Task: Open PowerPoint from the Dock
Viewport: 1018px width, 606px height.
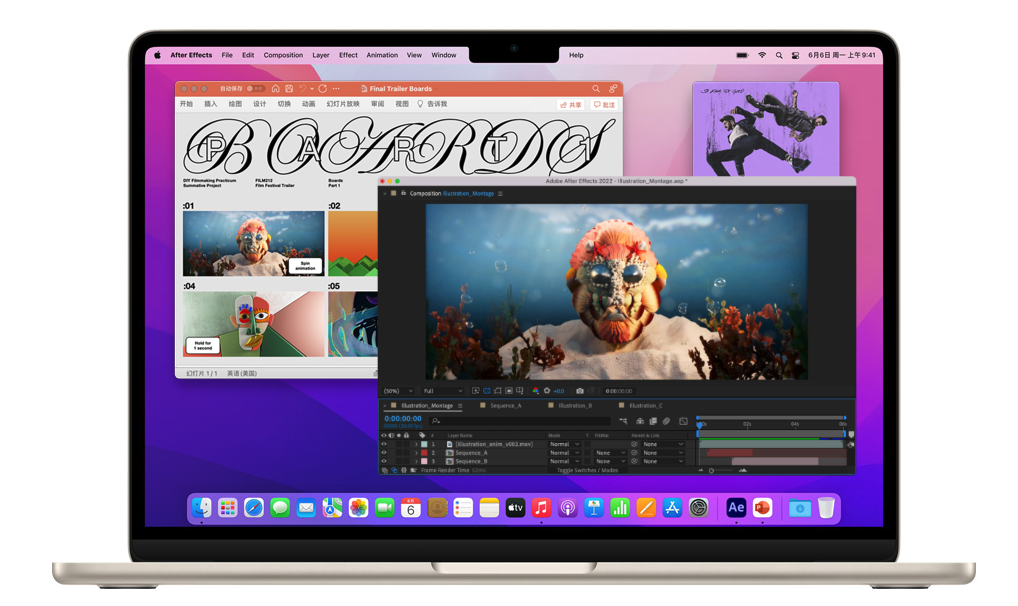Action: coord(762,507)
